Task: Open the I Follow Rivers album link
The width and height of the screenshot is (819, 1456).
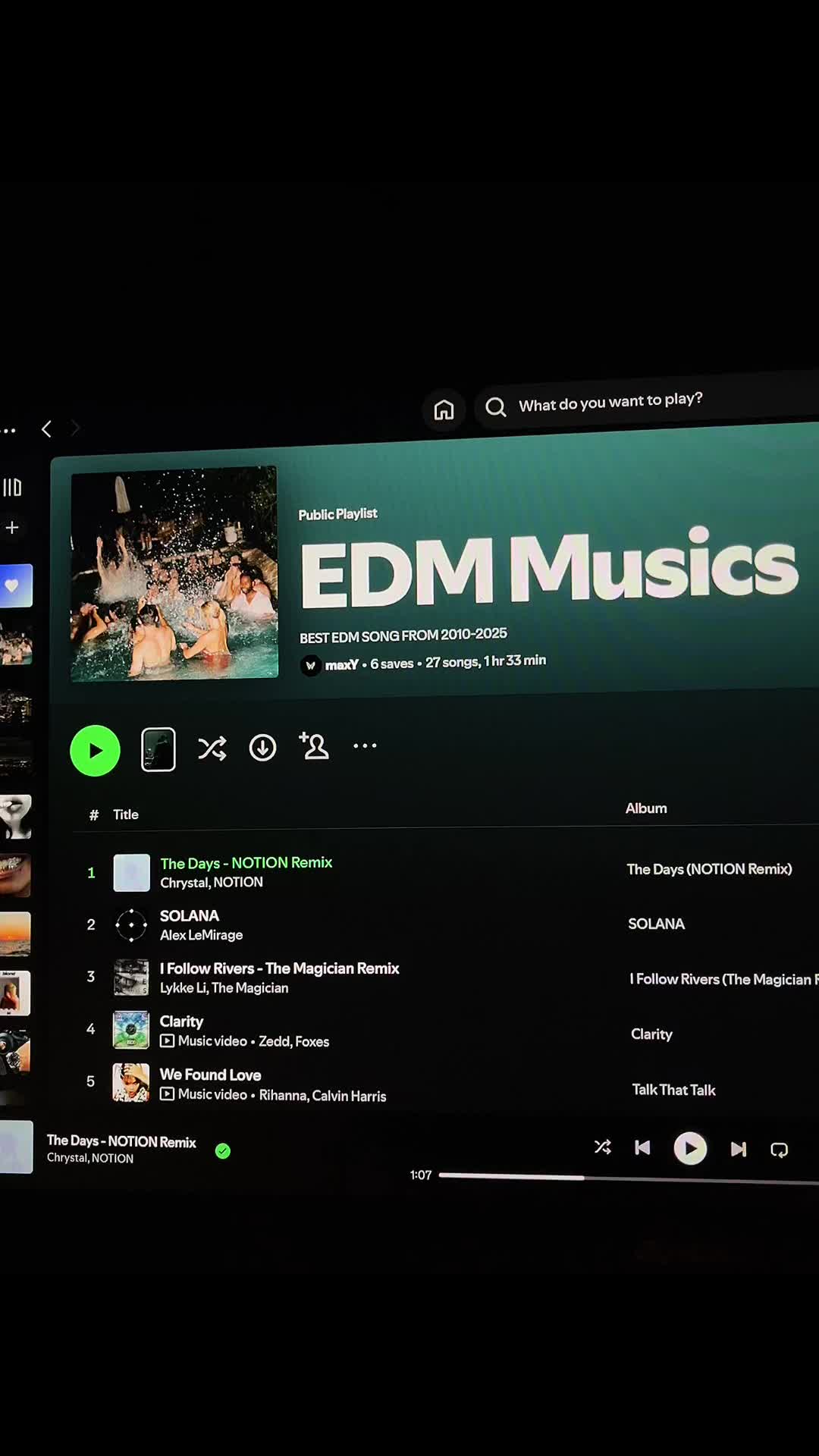Action: point(723,979)
